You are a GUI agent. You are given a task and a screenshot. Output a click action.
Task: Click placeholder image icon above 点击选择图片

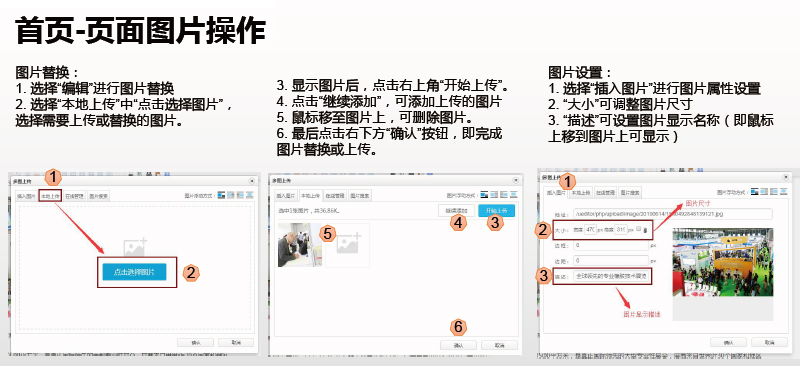tap(135, 246)
